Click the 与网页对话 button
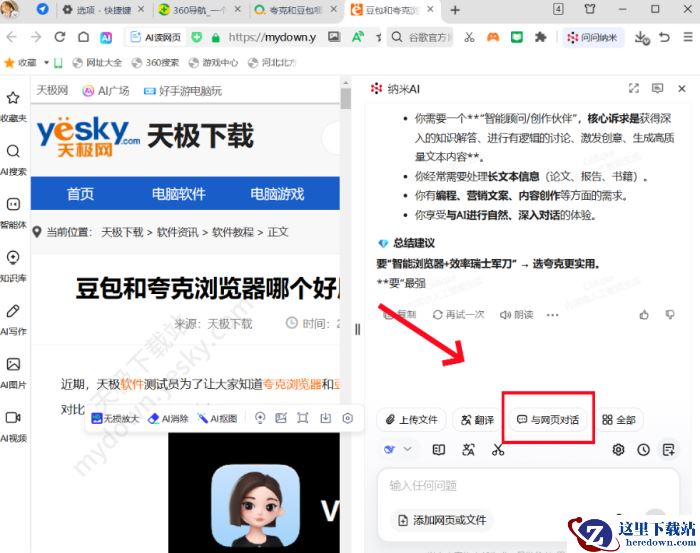Screen dimensions: 700x553 pos(548,420)
